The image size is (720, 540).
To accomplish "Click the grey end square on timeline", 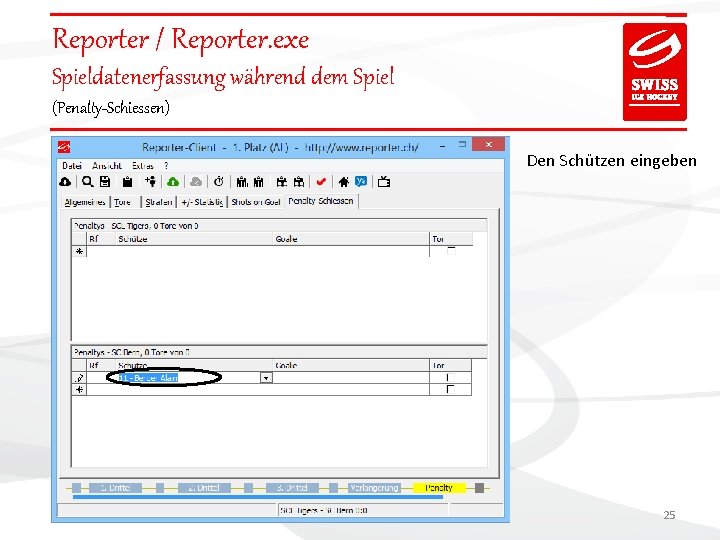I will pos(479,488).
